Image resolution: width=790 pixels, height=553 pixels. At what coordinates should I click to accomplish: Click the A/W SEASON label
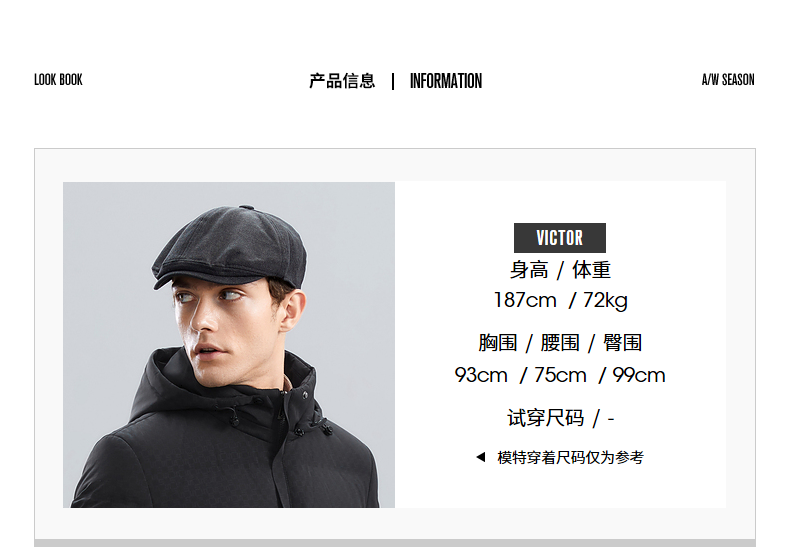tap(728, 80)
